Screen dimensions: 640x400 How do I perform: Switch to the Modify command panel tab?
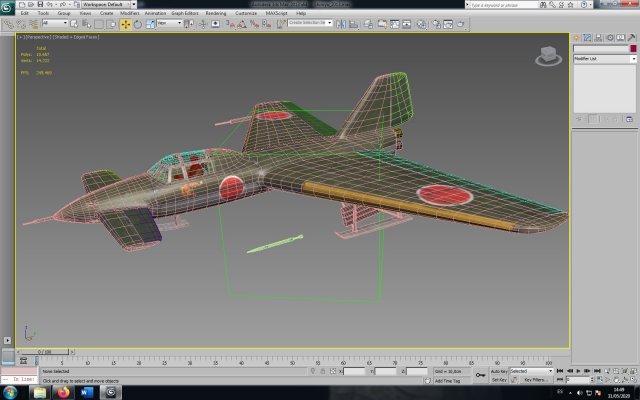point(587,38)
